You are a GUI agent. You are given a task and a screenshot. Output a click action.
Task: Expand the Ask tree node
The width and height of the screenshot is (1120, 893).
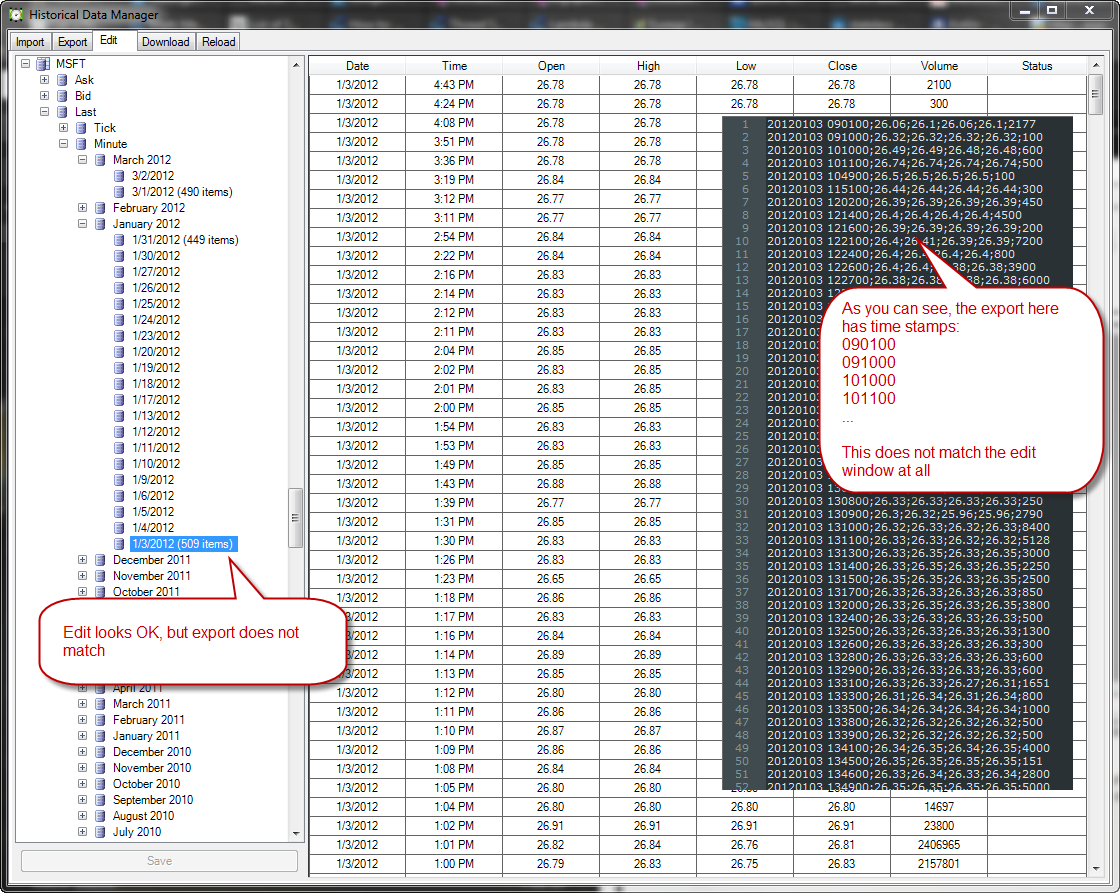pos(44,80)
